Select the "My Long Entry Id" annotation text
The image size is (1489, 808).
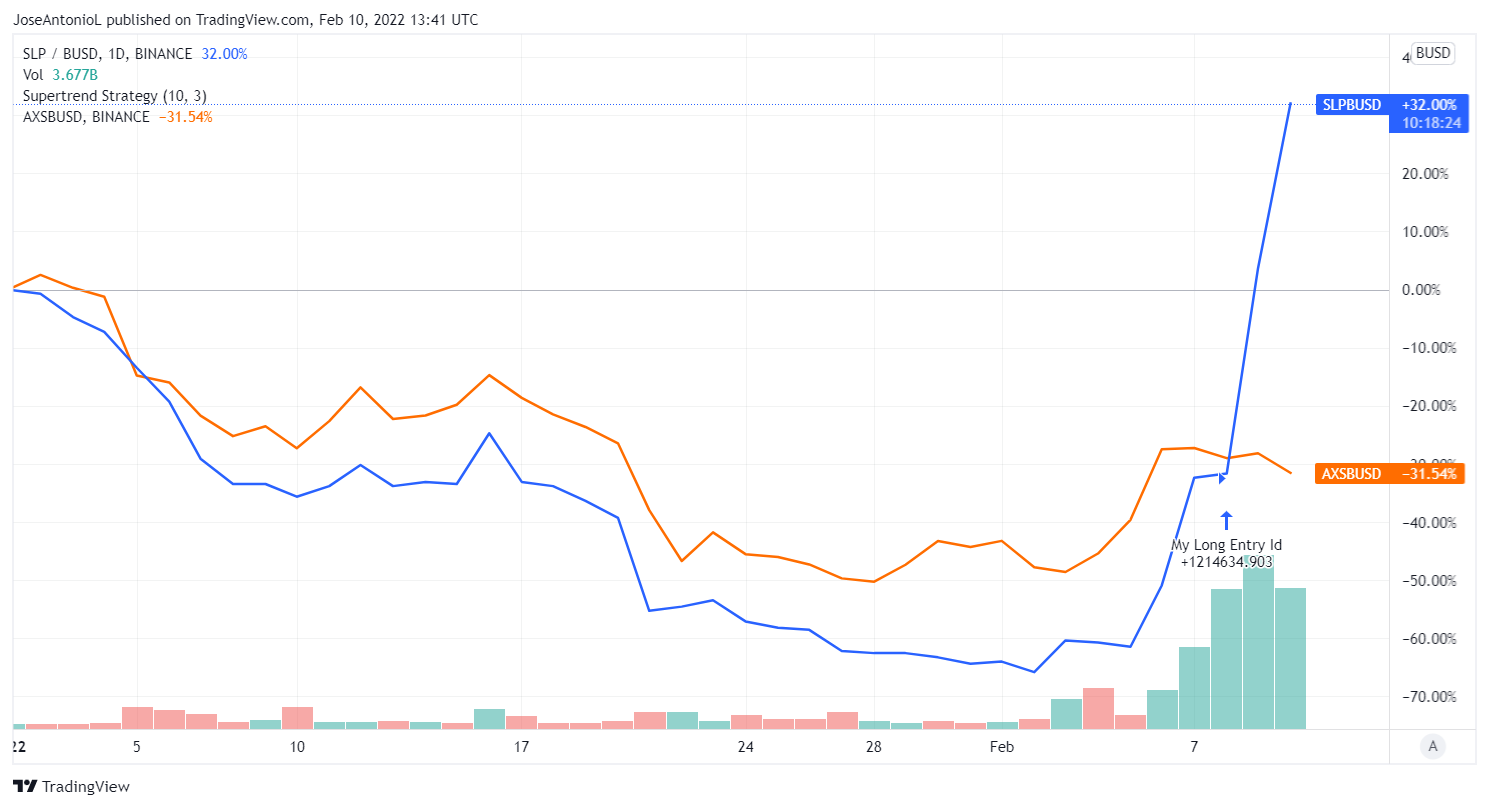pos(1226,545)
